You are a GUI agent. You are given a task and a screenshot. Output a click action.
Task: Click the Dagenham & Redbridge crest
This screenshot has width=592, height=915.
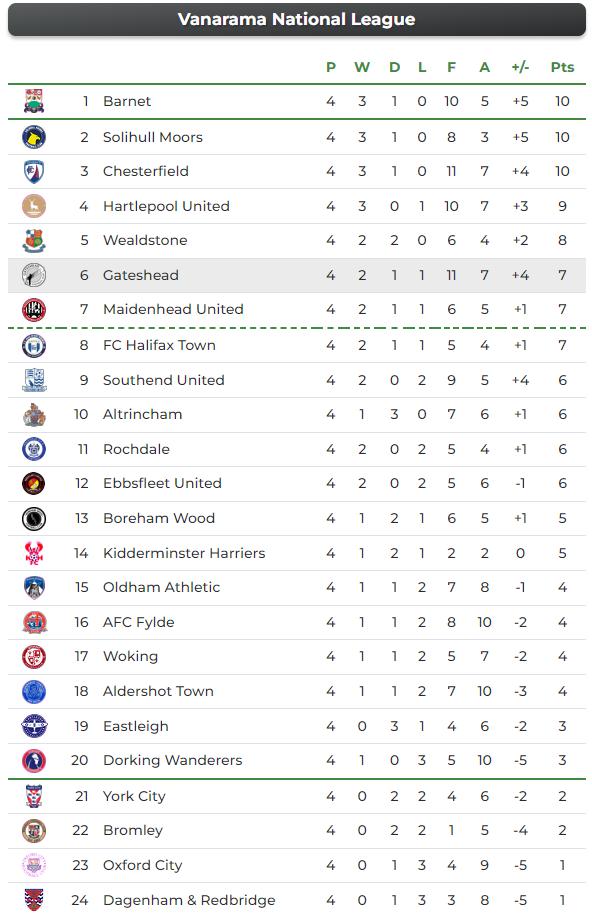click(x=34, y=899)
